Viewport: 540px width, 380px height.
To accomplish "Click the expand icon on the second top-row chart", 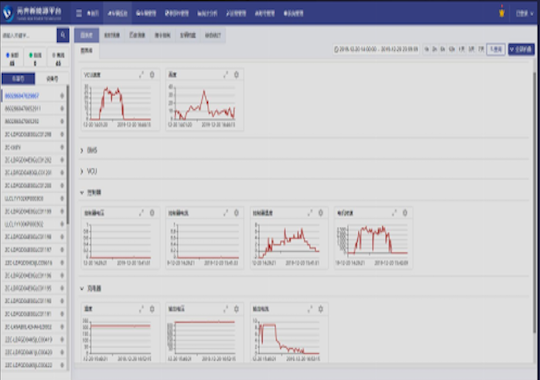I will click(226, 75).
